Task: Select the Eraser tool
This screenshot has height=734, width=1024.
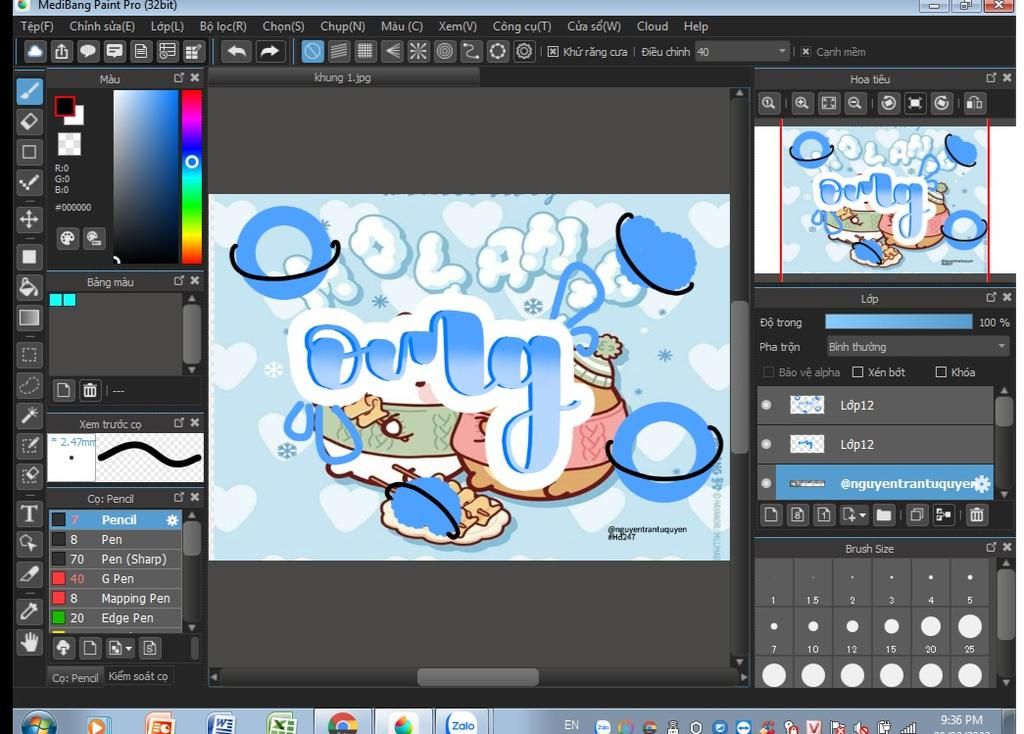Action: click(29, 121)
